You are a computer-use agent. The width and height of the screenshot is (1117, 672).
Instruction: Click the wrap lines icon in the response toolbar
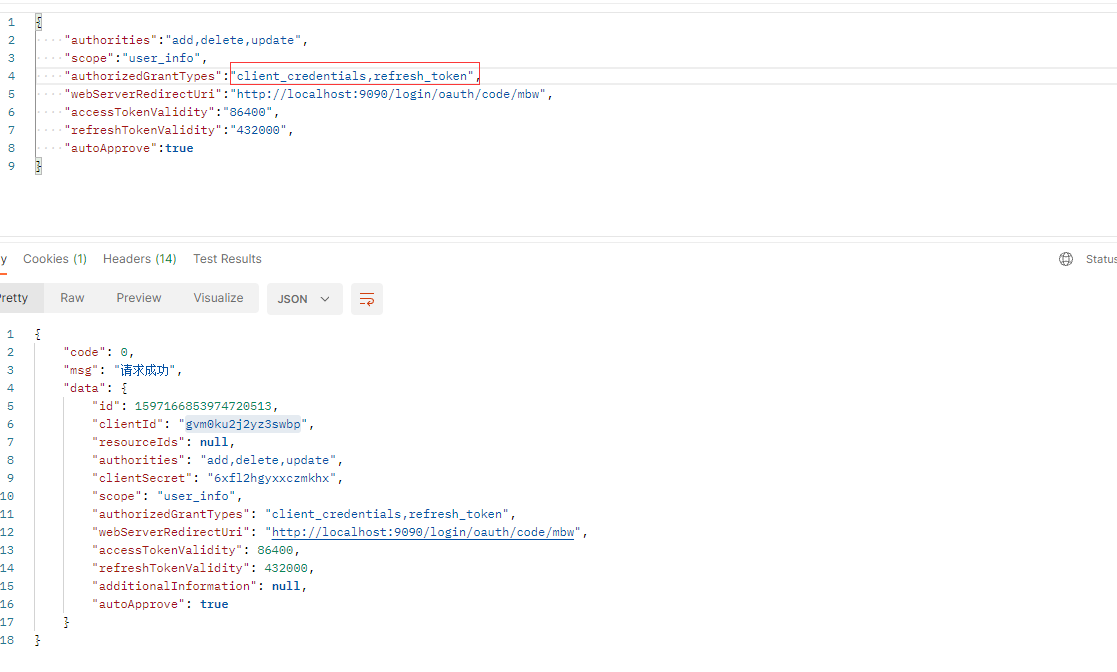point(367,299)
